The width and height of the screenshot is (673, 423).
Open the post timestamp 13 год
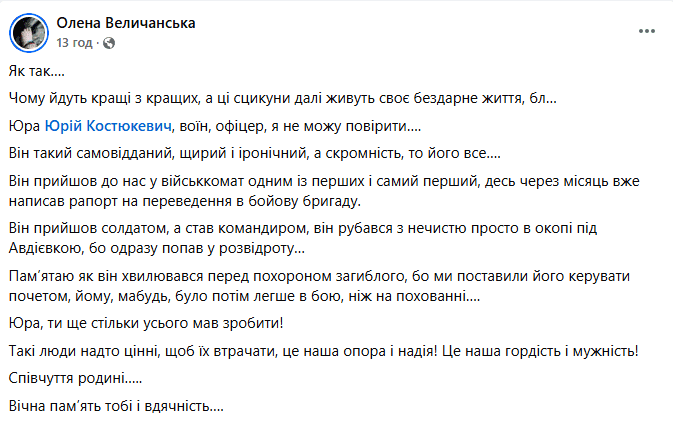(x=74, y=43)
